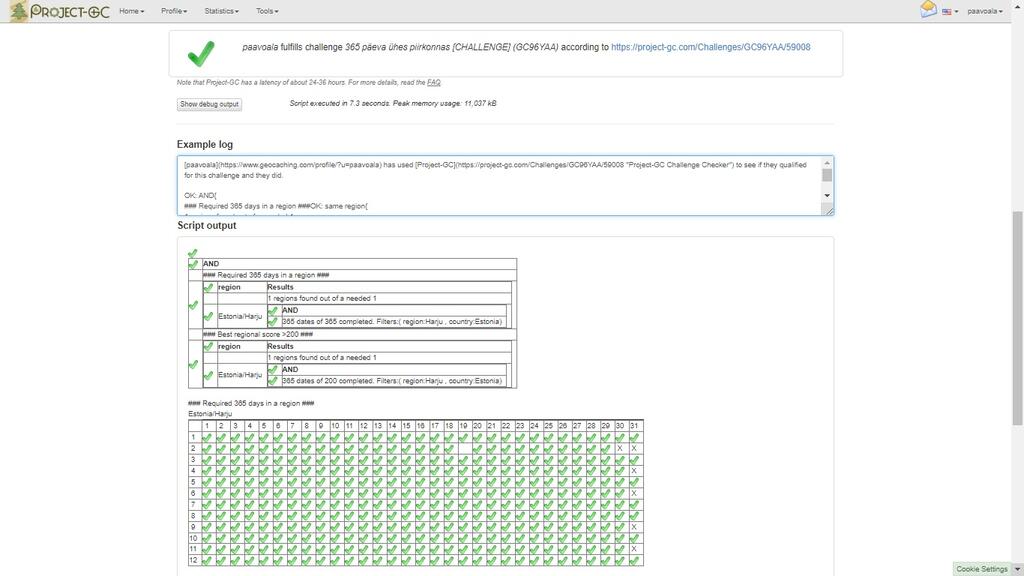Click the X mark for month 4, day 31

coord(634,471)
